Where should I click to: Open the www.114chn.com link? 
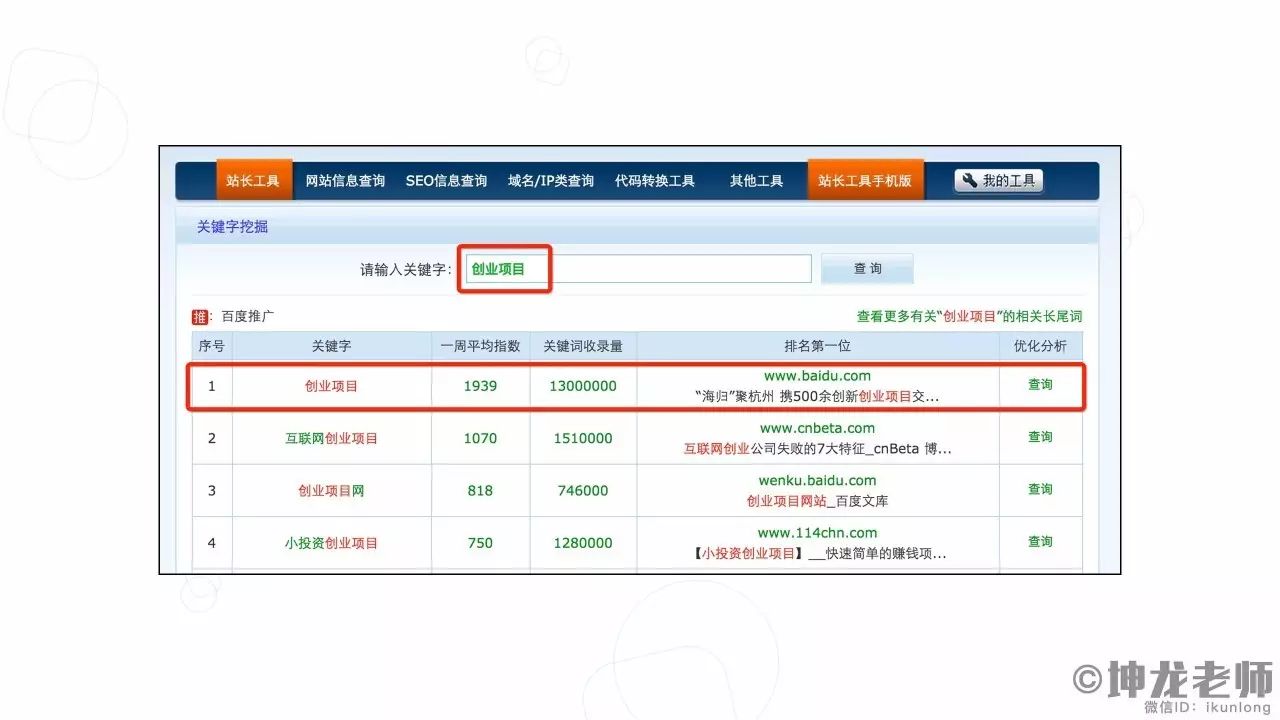pos(817,533)
